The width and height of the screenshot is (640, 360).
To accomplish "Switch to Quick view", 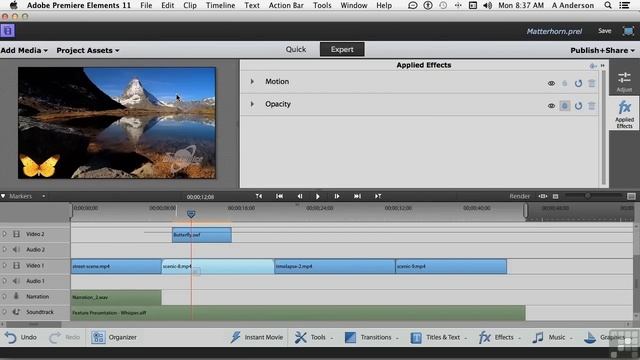I will [x=296, y=49].
